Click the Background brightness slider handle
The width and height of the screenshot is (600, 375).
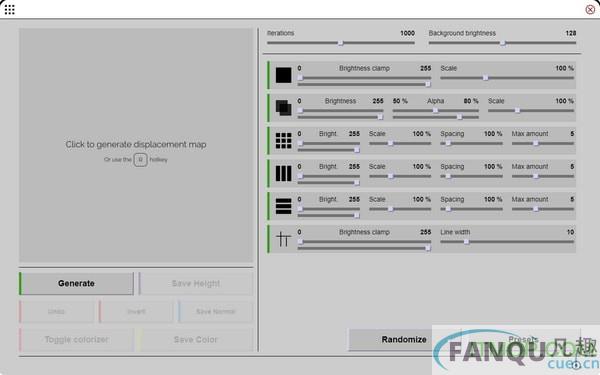coord(503,43)
